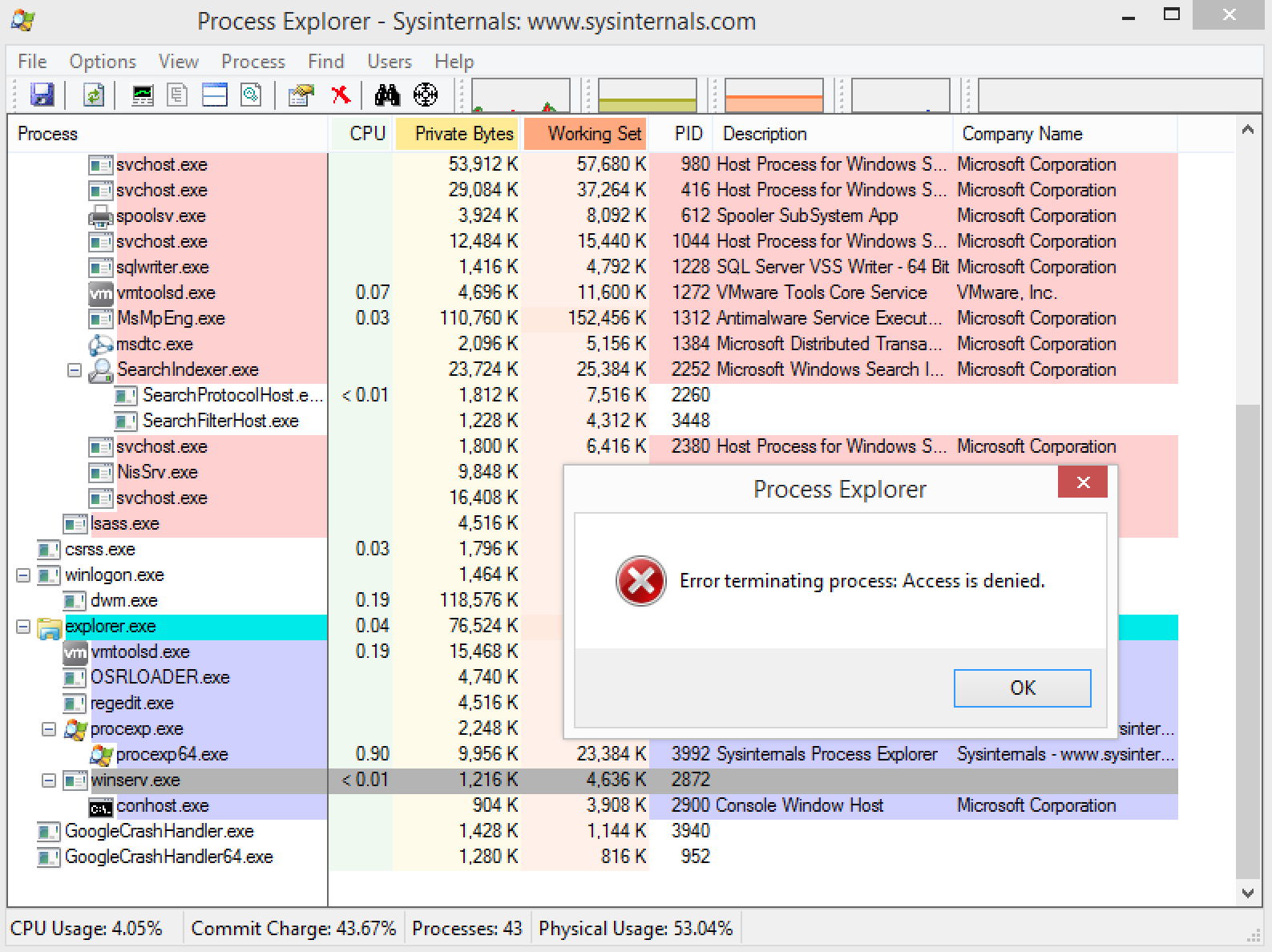Screen dimensions: 1272x952
Task: Click the Save toolbar icon
Action: pos(42,95)
